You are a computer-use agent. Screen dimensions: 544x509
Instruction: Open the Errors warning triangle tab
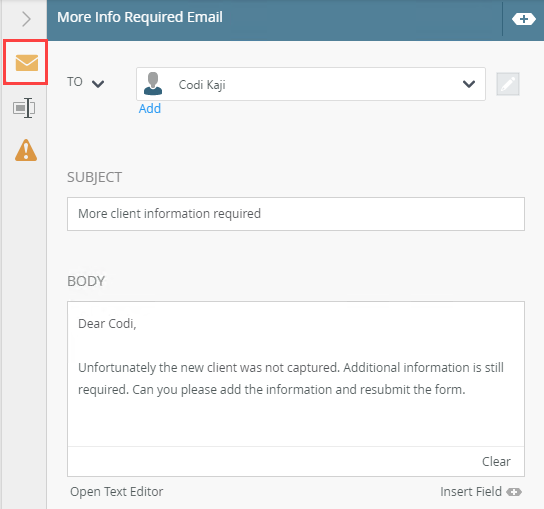(26, 150)
